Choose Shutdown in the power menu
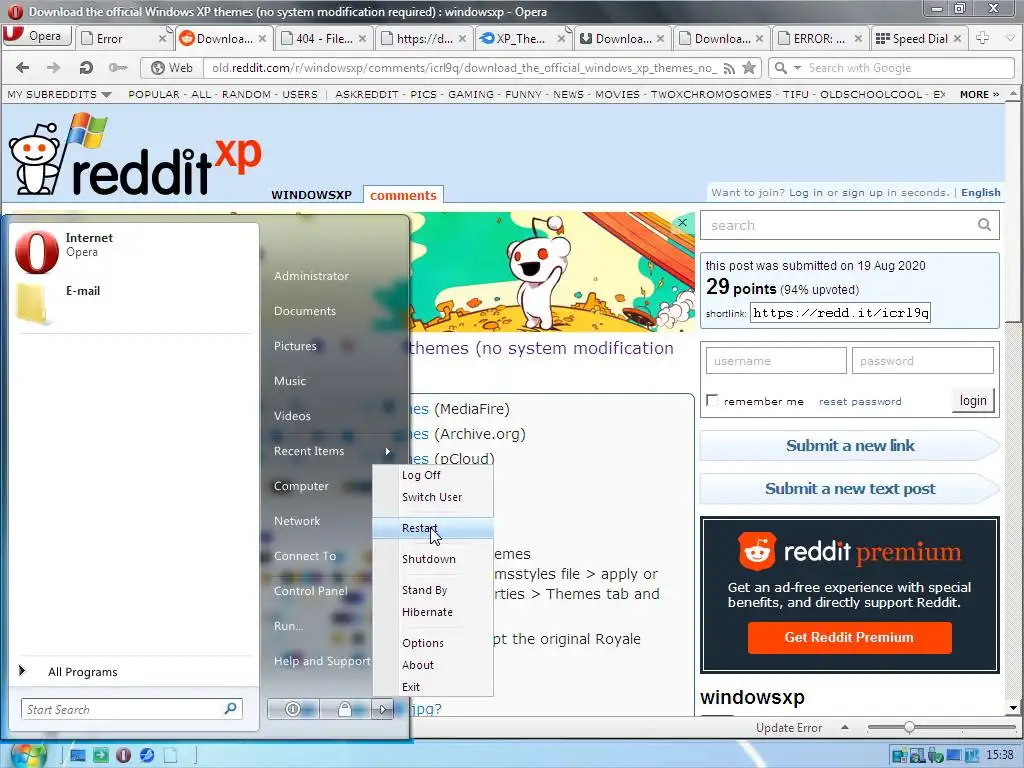The image size is (1024, 768). point(428,559)
